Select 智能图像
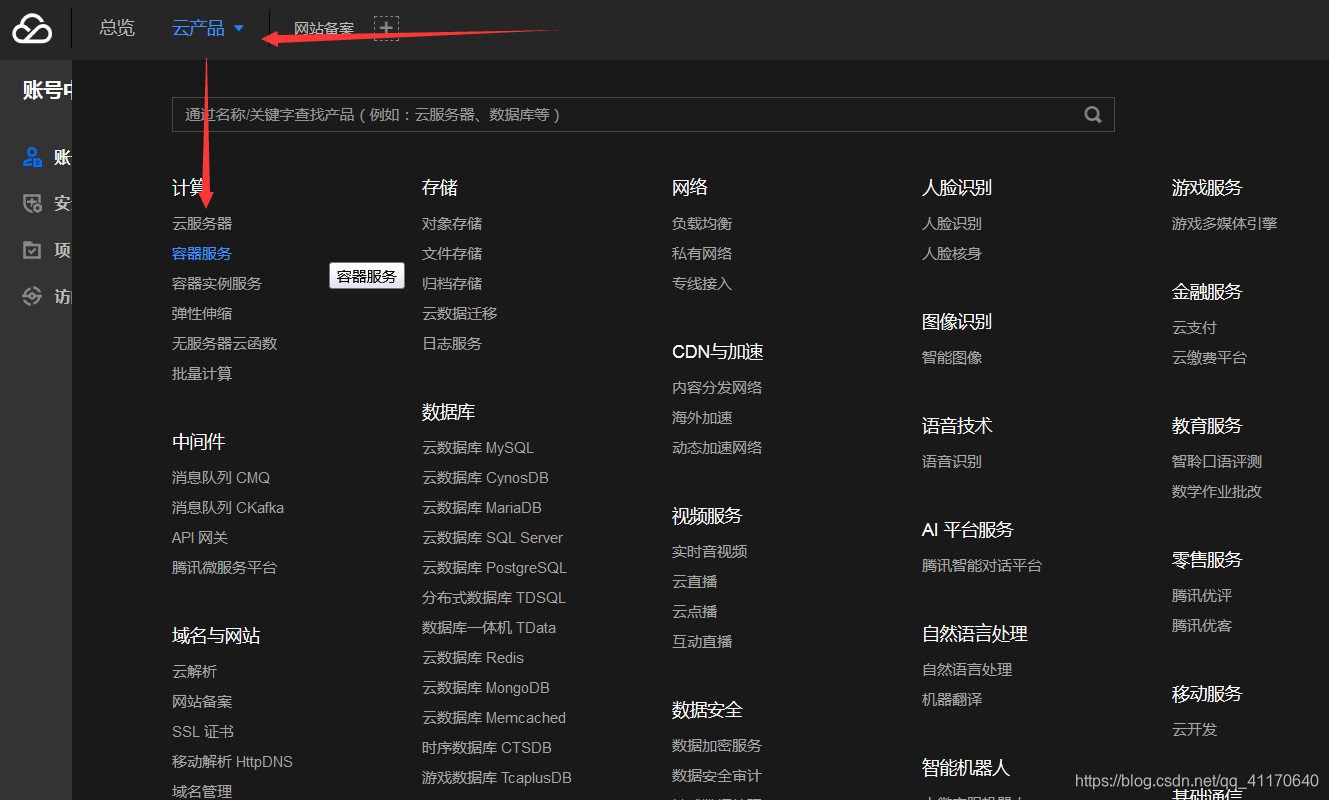 tap(952, 358)
